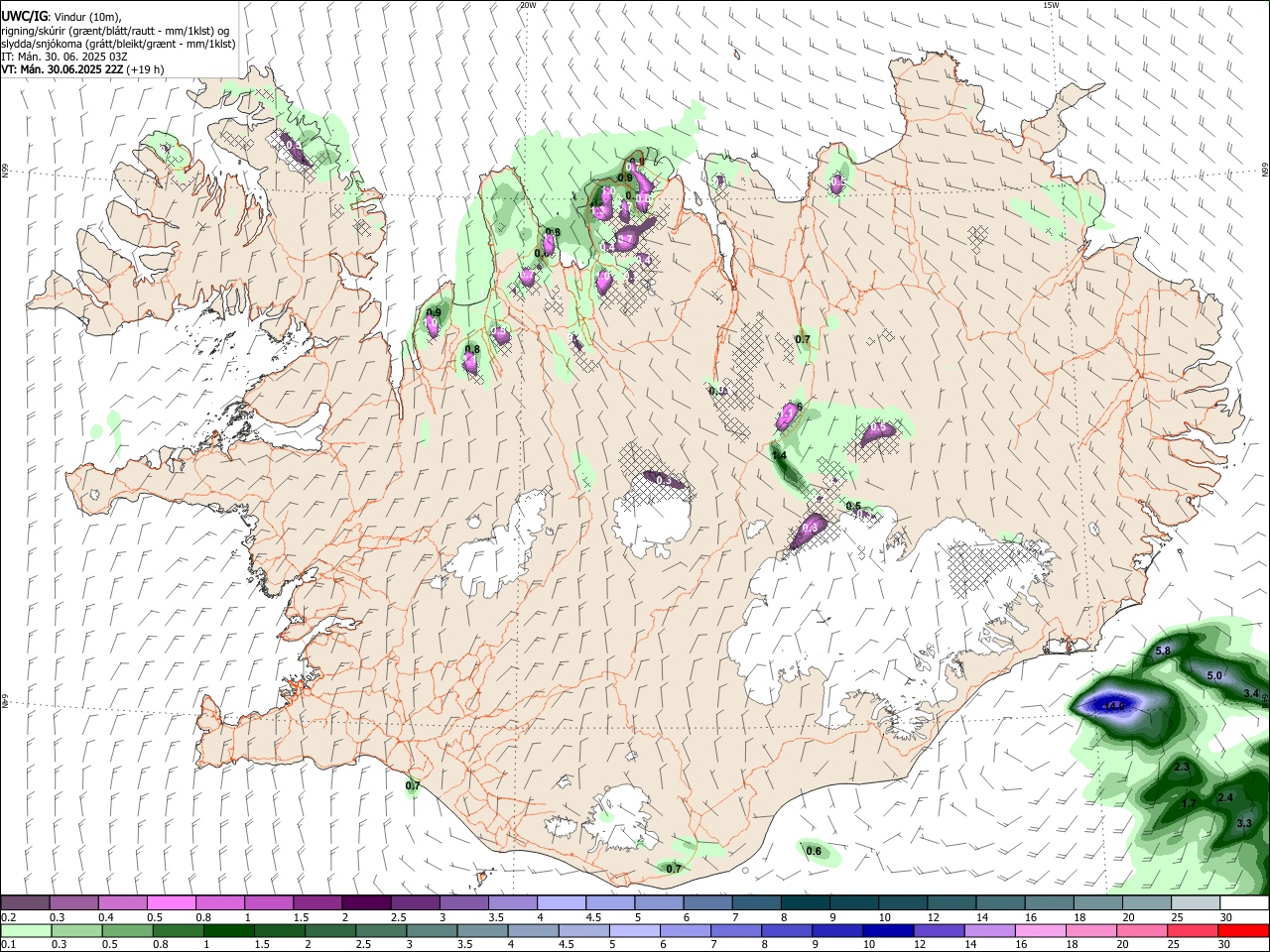Pick the red bottom-row swatch above 30

click(x=1243, y=930)
